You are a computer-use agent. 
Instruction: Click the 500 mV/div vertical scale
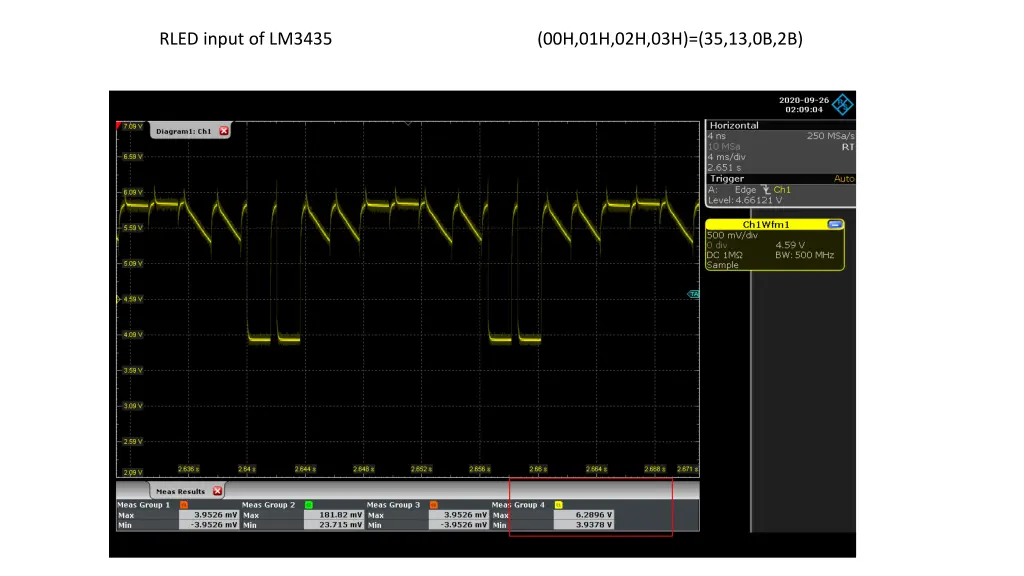tap(732, 235)
